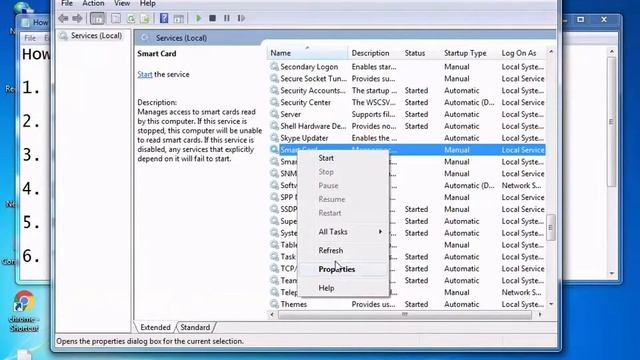Choose Start from the context menu

pyautogui.click(x=326, y=158)
